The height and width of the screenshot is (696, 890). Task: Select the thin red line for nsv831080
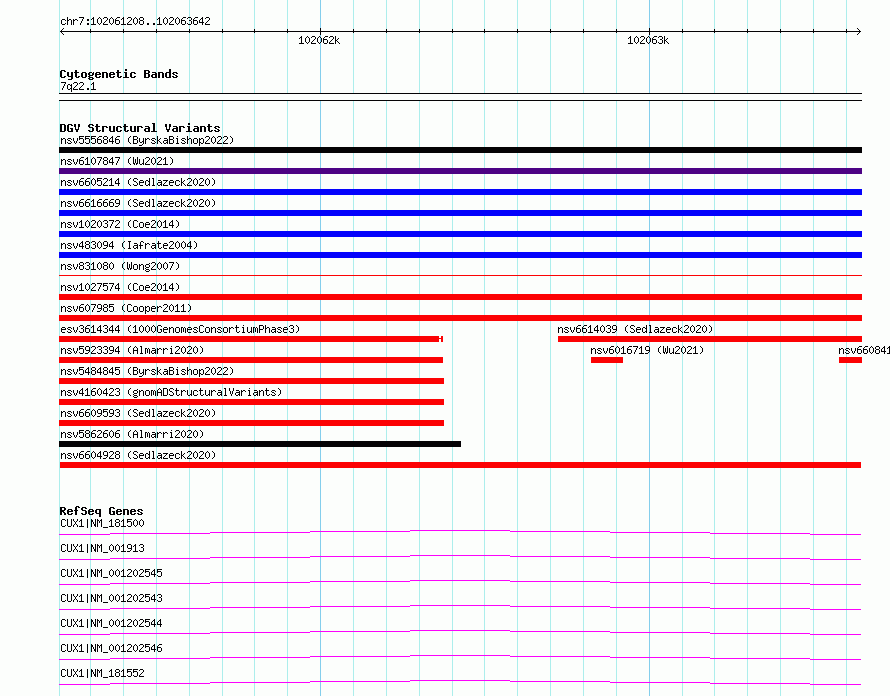460,276
